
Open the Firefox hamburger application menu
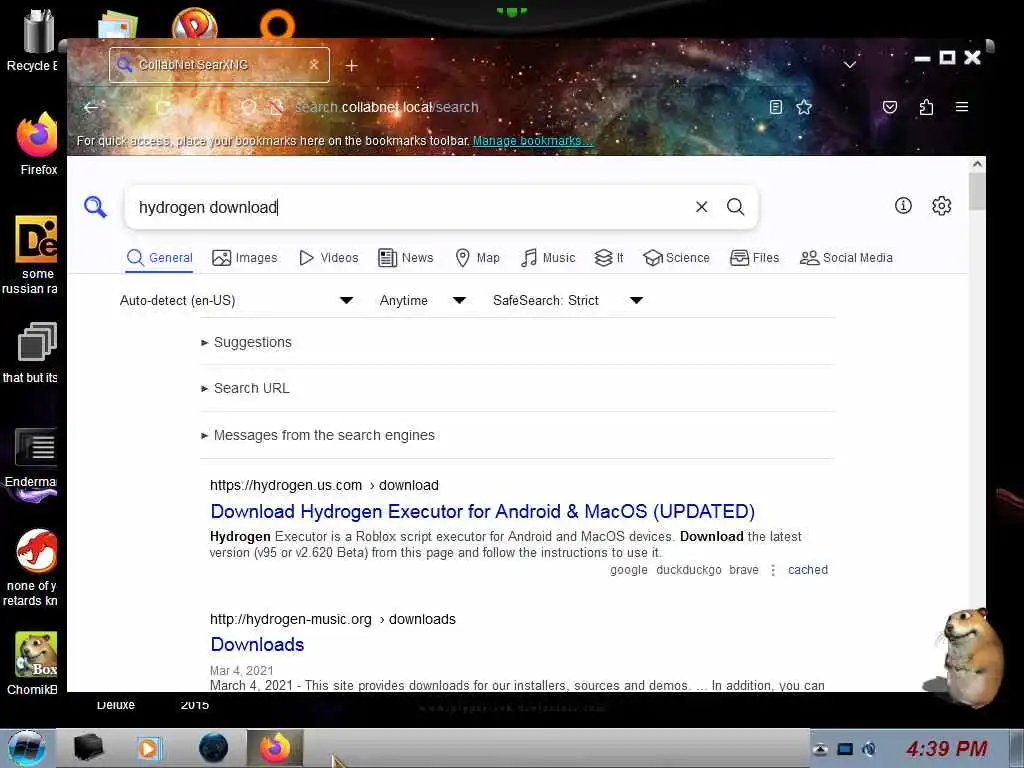[x=962, y=107]
